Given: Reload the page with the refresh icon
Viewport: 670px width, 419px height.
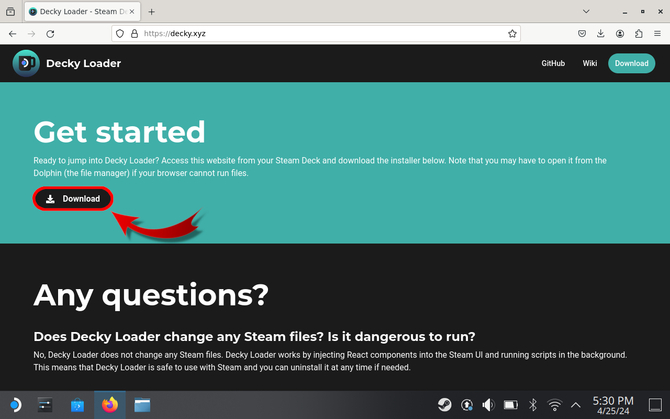Looking at the screenshot, I should pos(50,33).
